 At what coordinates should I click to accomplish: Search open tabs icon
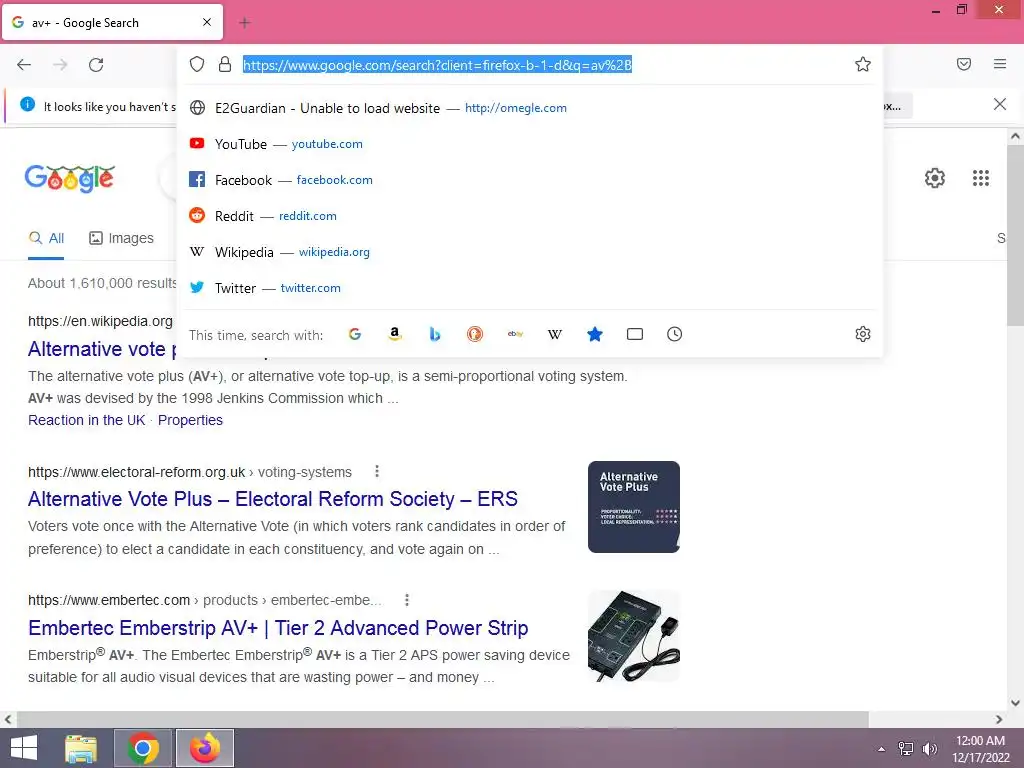pyautogui.click(x=635, y=334)
